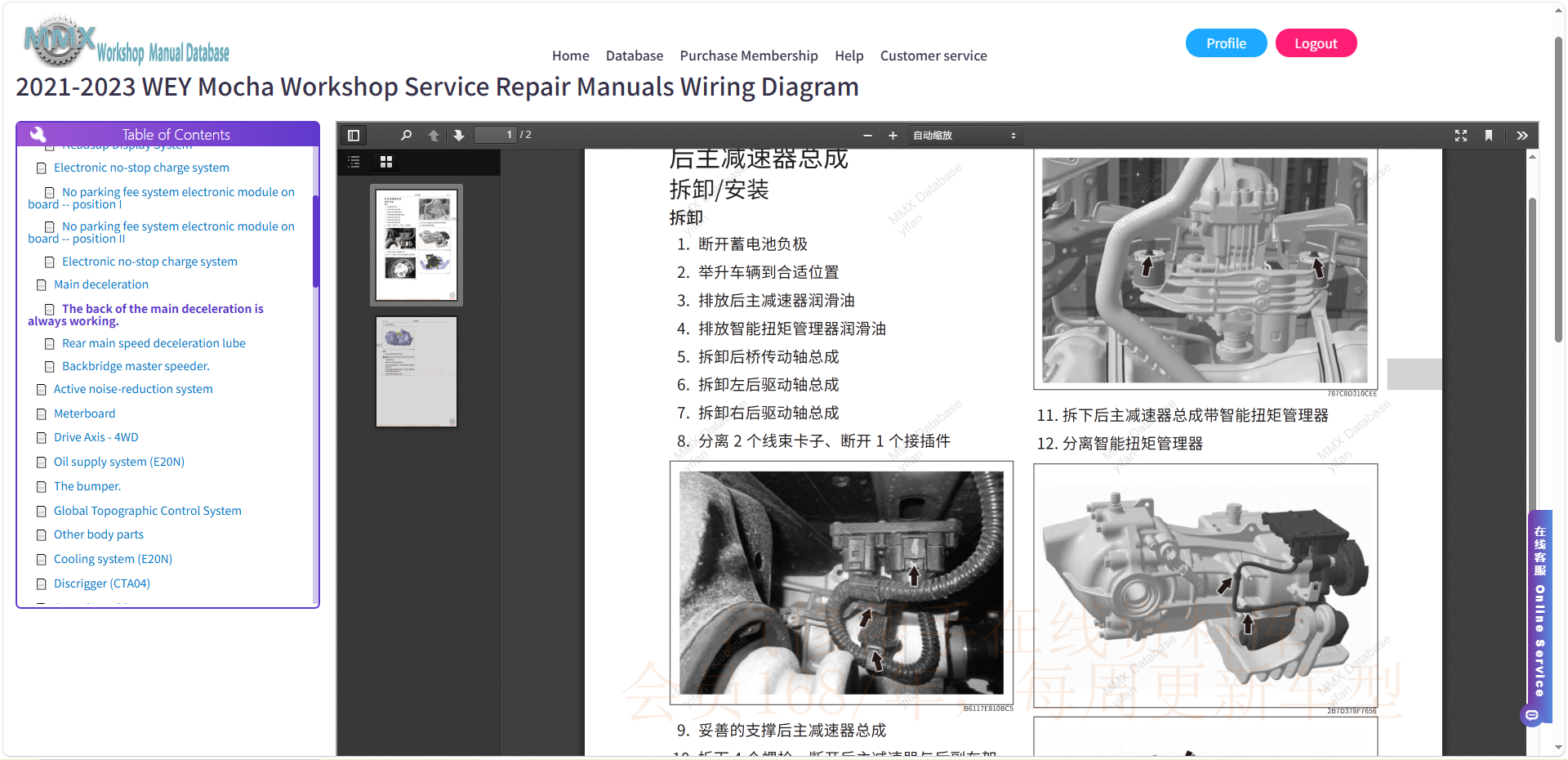The height and width of the screenshot is (760, 1568).
Task: Click the Logout button
Action: point(1316,43)
